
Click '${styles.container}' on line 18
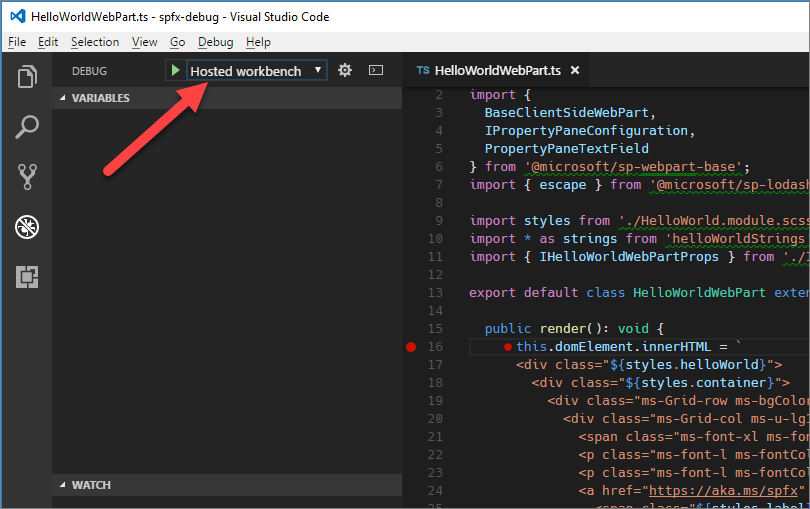click(700, 383)
